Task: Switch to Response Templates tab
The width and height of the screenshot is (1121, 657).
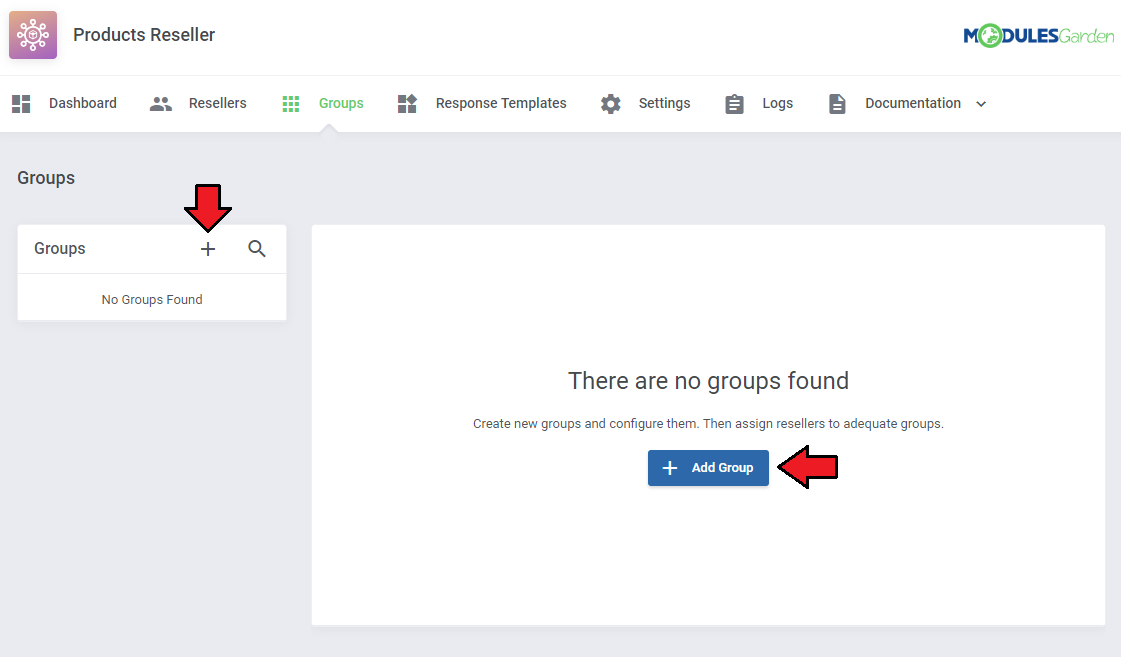Action: tap(501, 103)
